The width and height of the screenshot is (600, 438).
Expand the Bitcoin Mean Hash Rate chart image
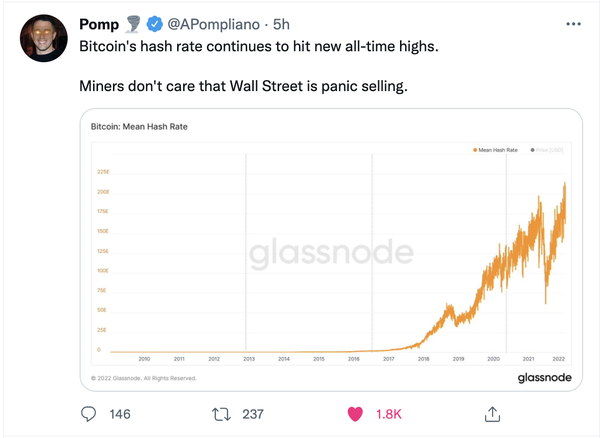[x=331, y=250]
